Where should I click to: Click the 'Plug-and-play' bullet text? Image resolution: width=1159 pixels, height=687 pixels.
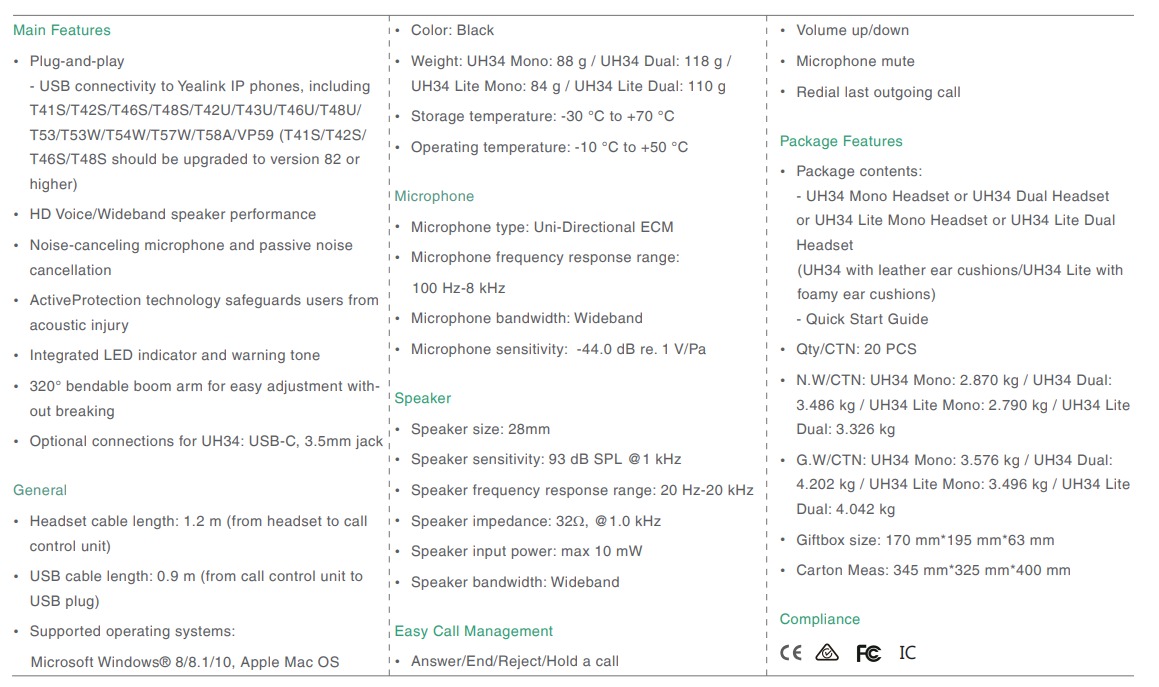[77, 61]
